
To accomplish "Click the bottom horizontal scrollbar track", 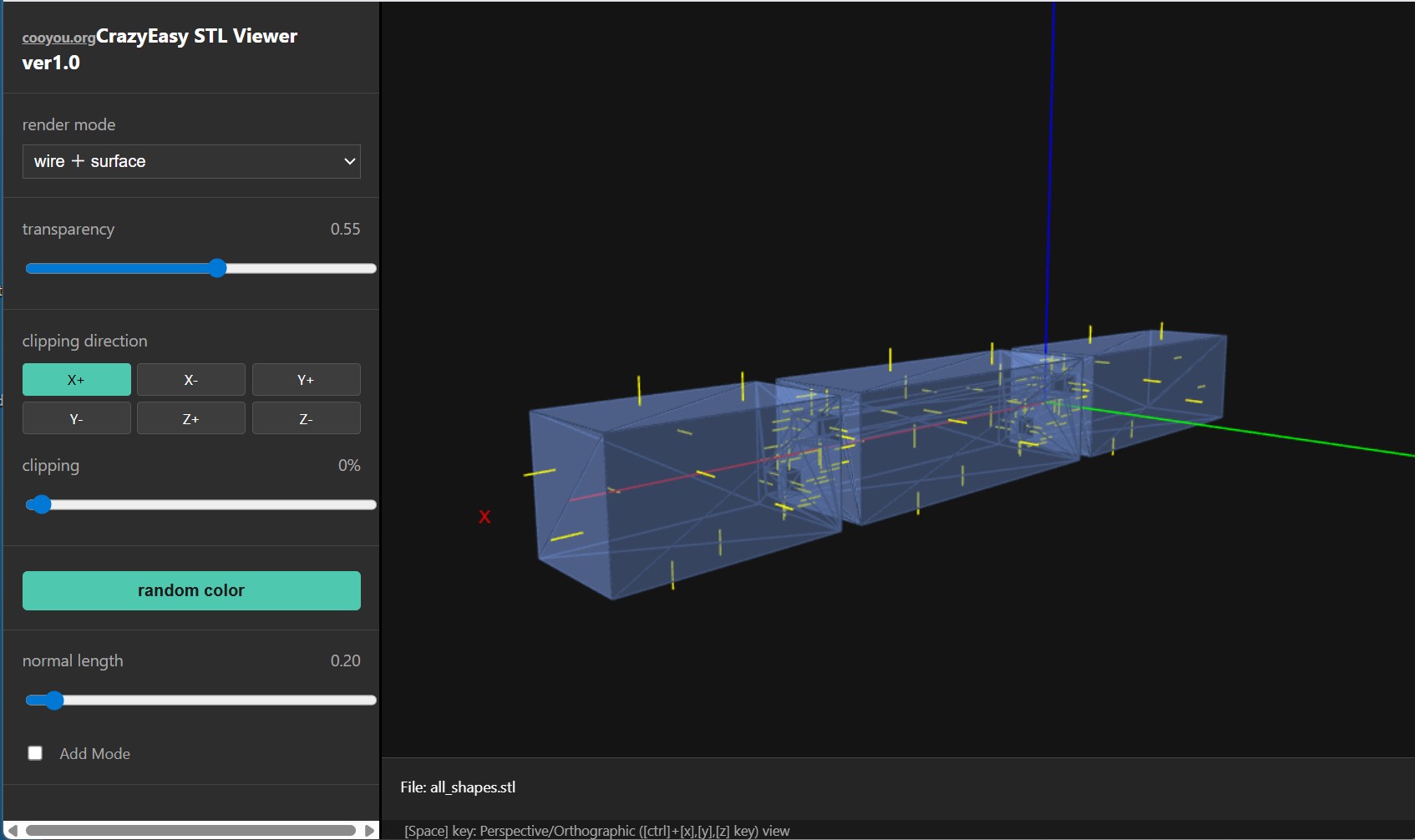I will click(192, 830).
